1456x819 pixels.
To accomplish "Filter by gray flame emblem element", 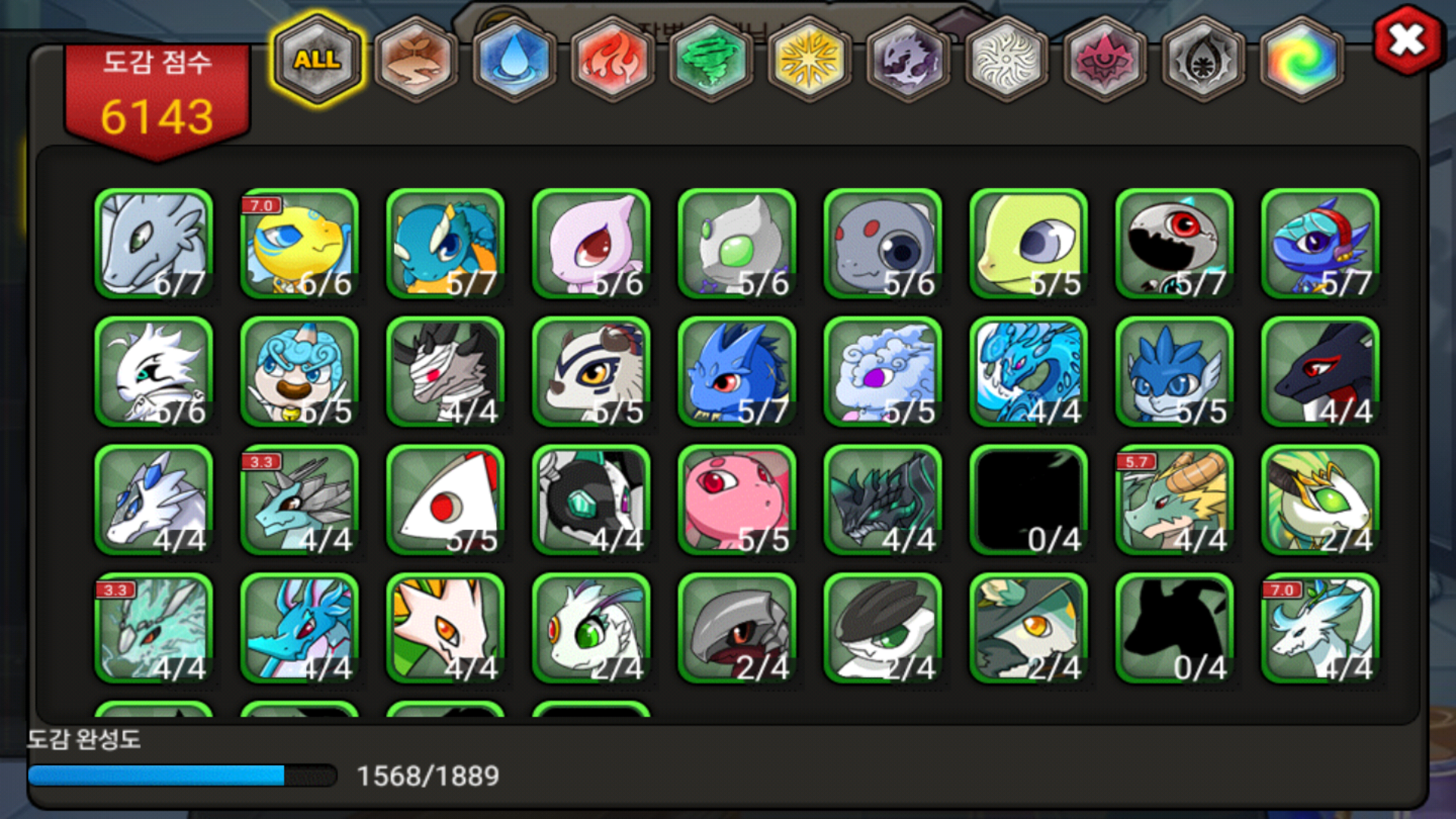I will [1203, 59].
